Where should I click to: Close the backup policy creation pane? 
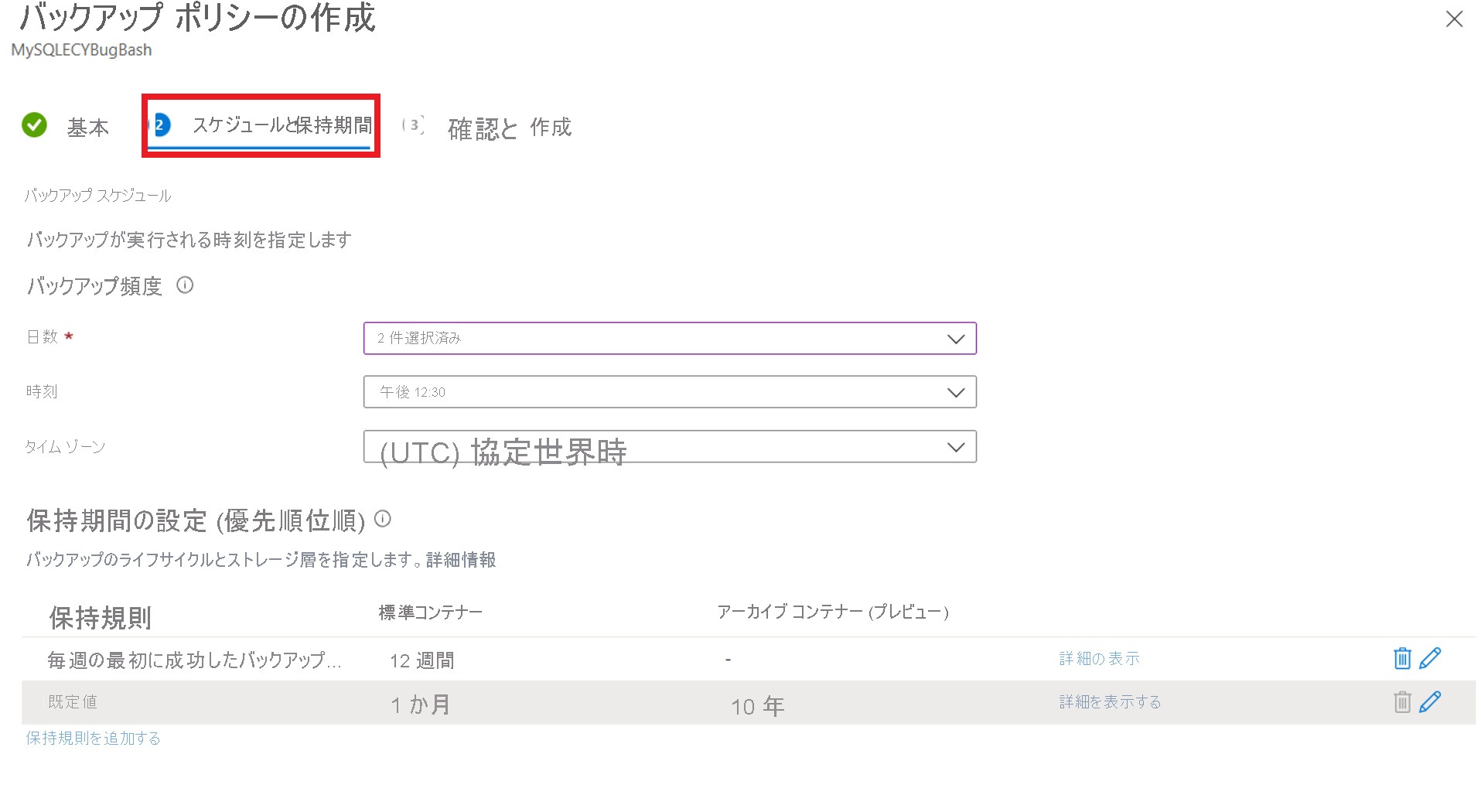pos(1454,19)
